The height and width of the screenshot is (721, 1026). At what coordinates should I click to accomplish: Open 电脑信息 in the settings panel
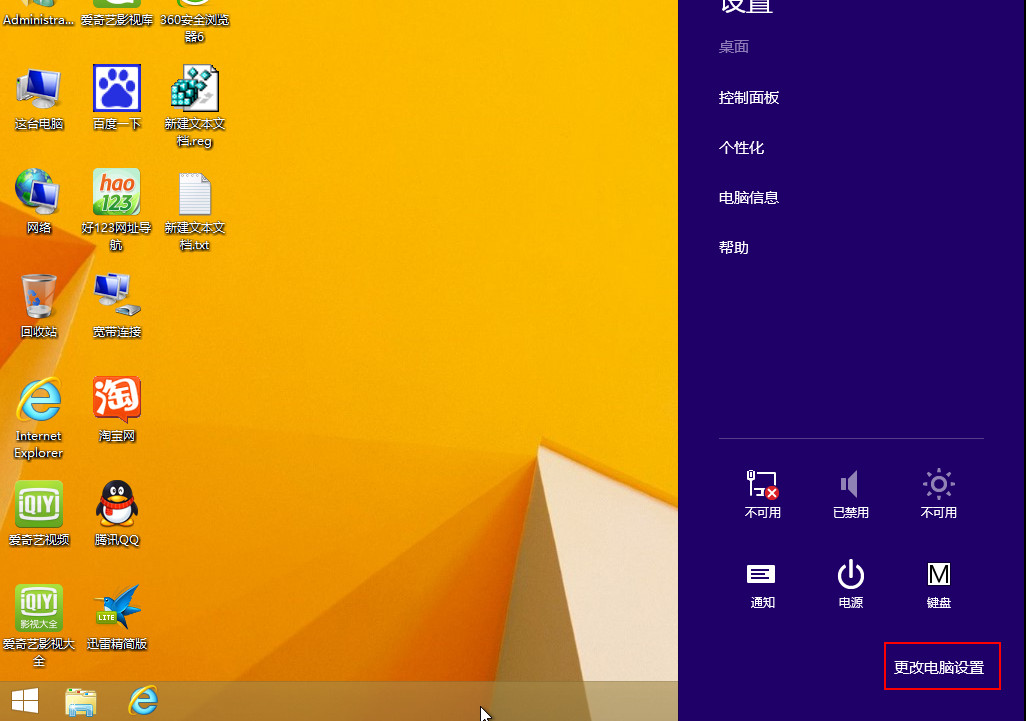(x=749, y=198)
